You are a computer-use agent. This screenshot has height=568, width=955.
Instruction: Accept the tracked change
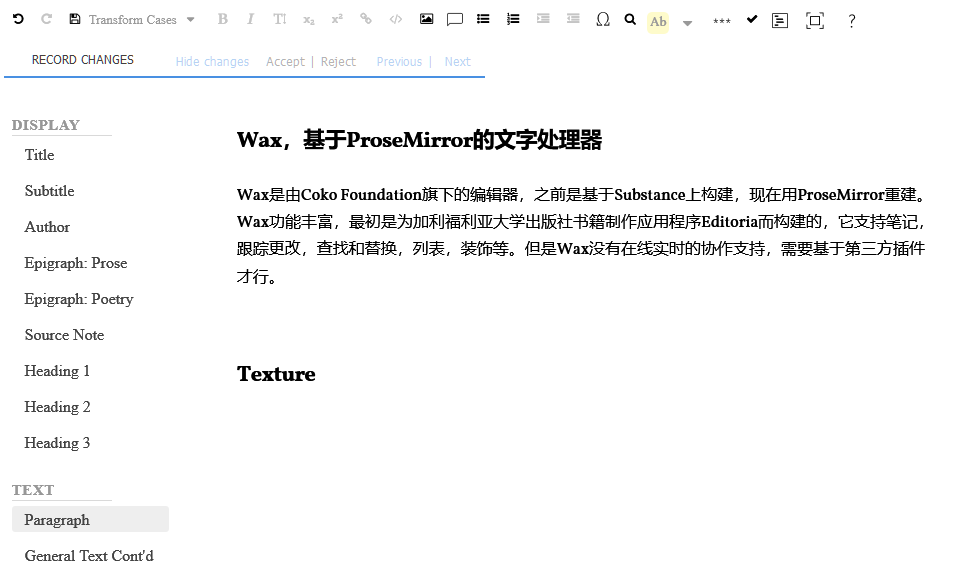(x=285, y=61)
